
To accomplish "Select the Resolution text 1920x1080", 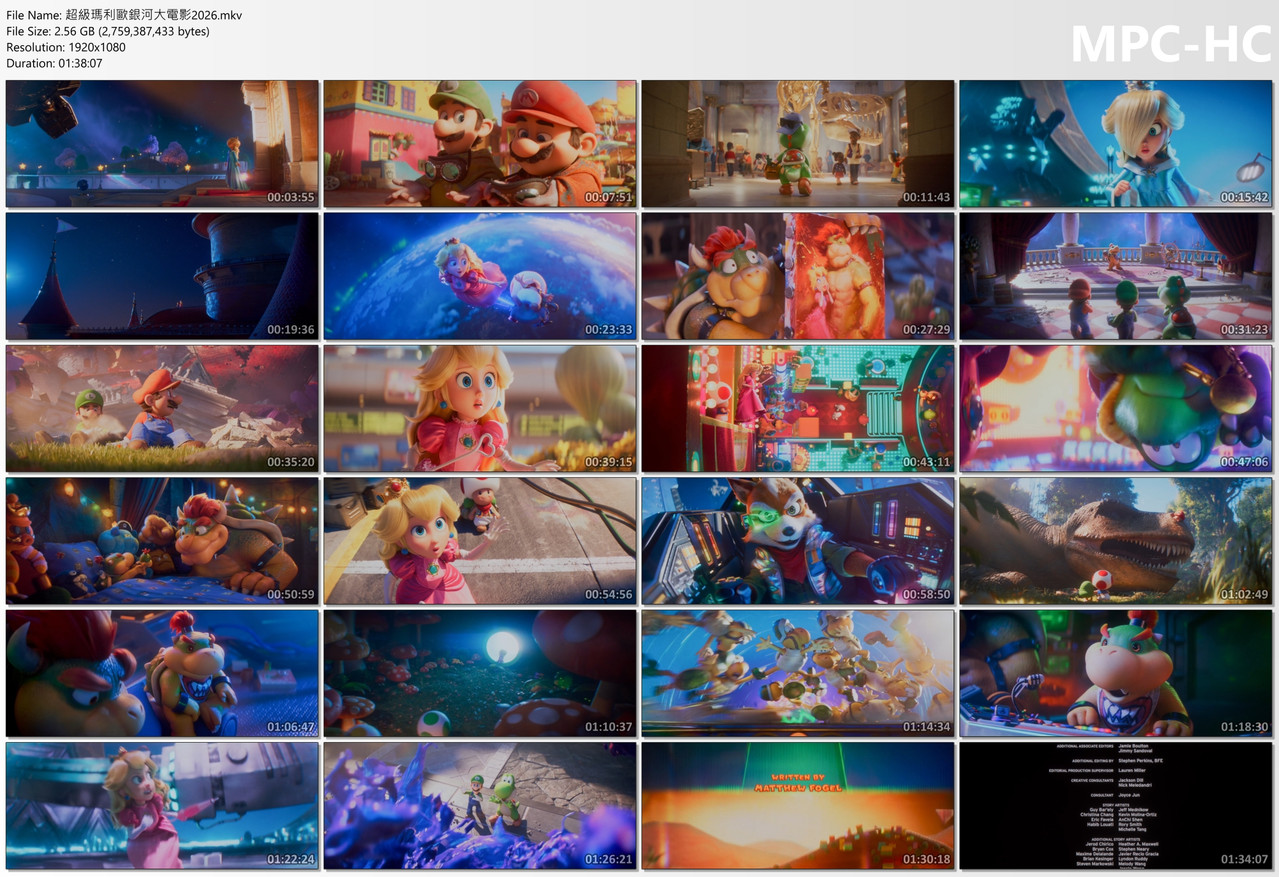I will pos(96,47).
